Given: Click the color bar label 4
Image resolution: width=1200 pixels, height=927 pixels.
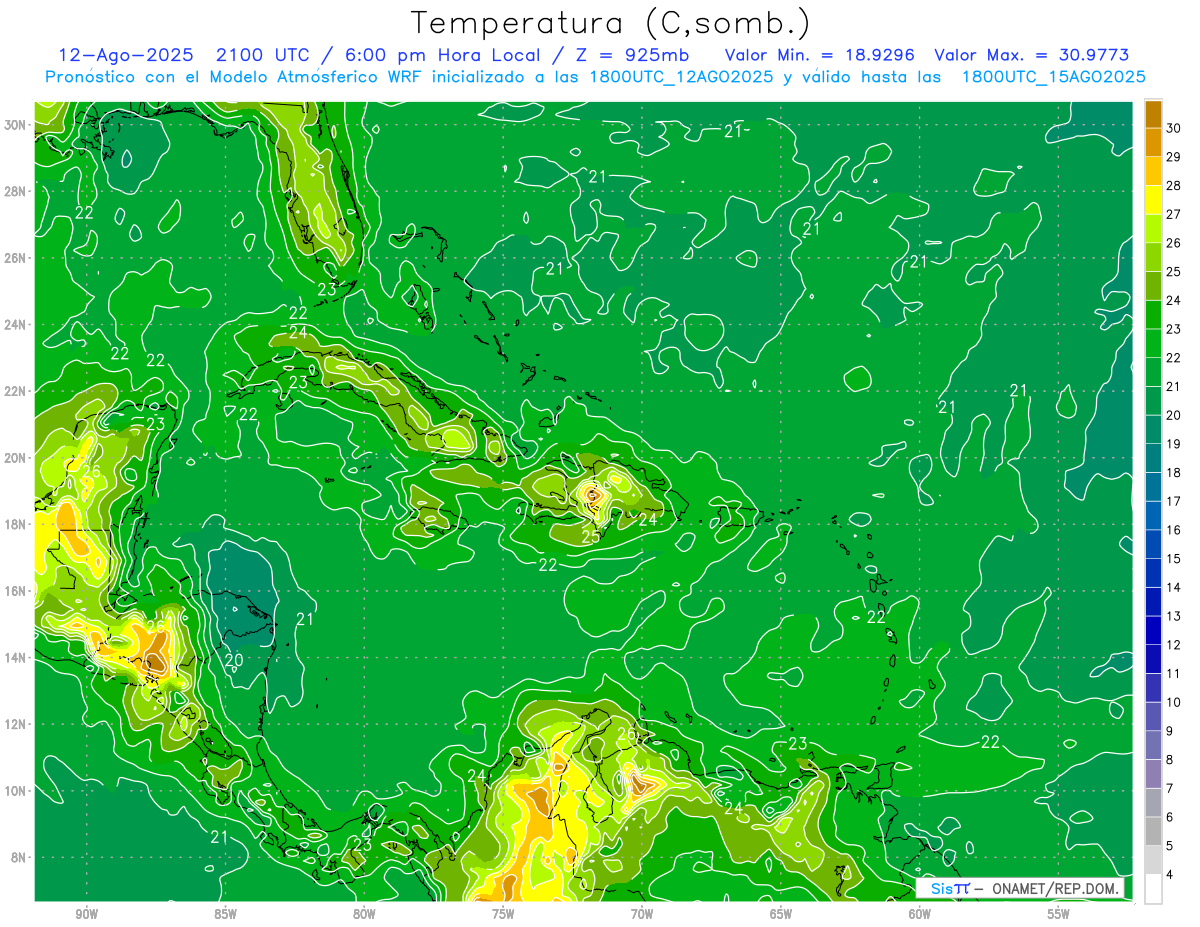Looking at the screenshot, I should 1172,875.
